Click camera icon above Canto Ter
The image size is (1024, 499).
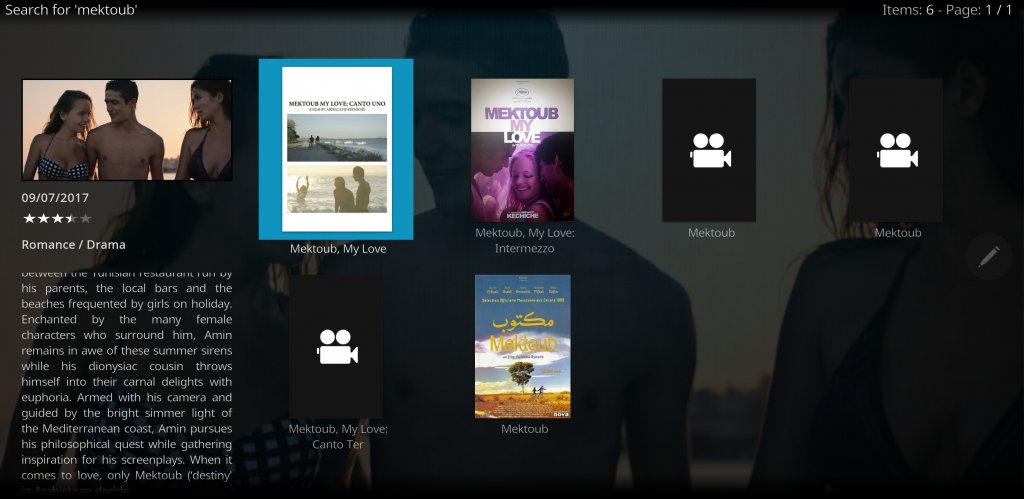point(337,346)
